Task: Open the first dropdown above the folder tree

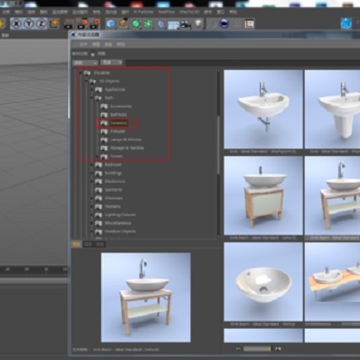Action: [86, 62]
